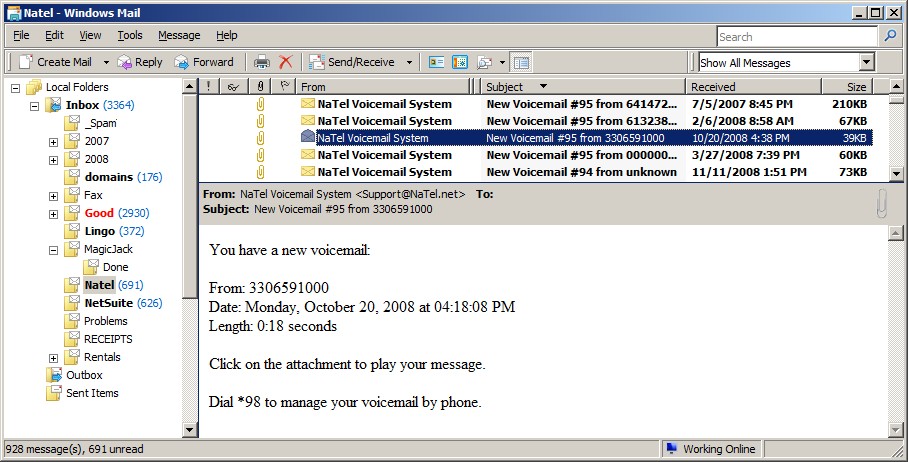Click in the Search input field
Viewport: 908px width, 462px height.
797,36
